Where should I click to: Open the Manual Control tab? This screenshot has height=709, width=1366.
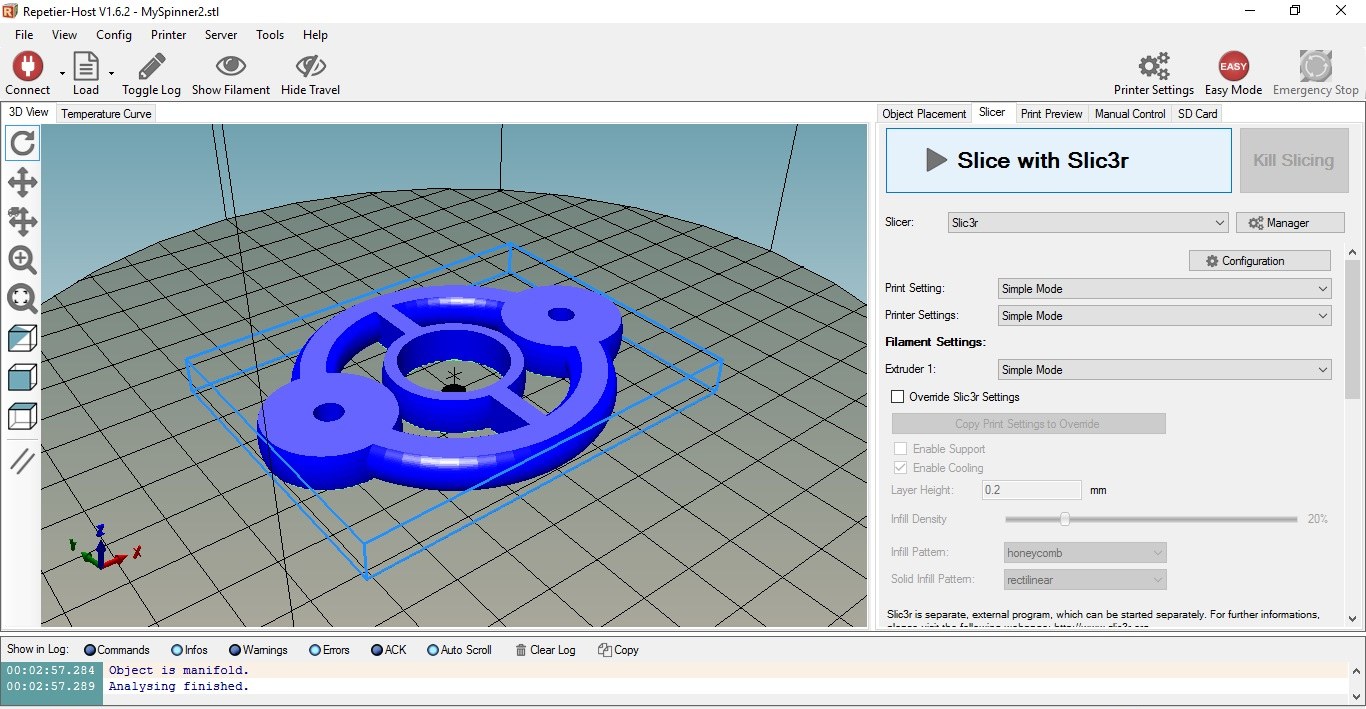pos(1130,114)
